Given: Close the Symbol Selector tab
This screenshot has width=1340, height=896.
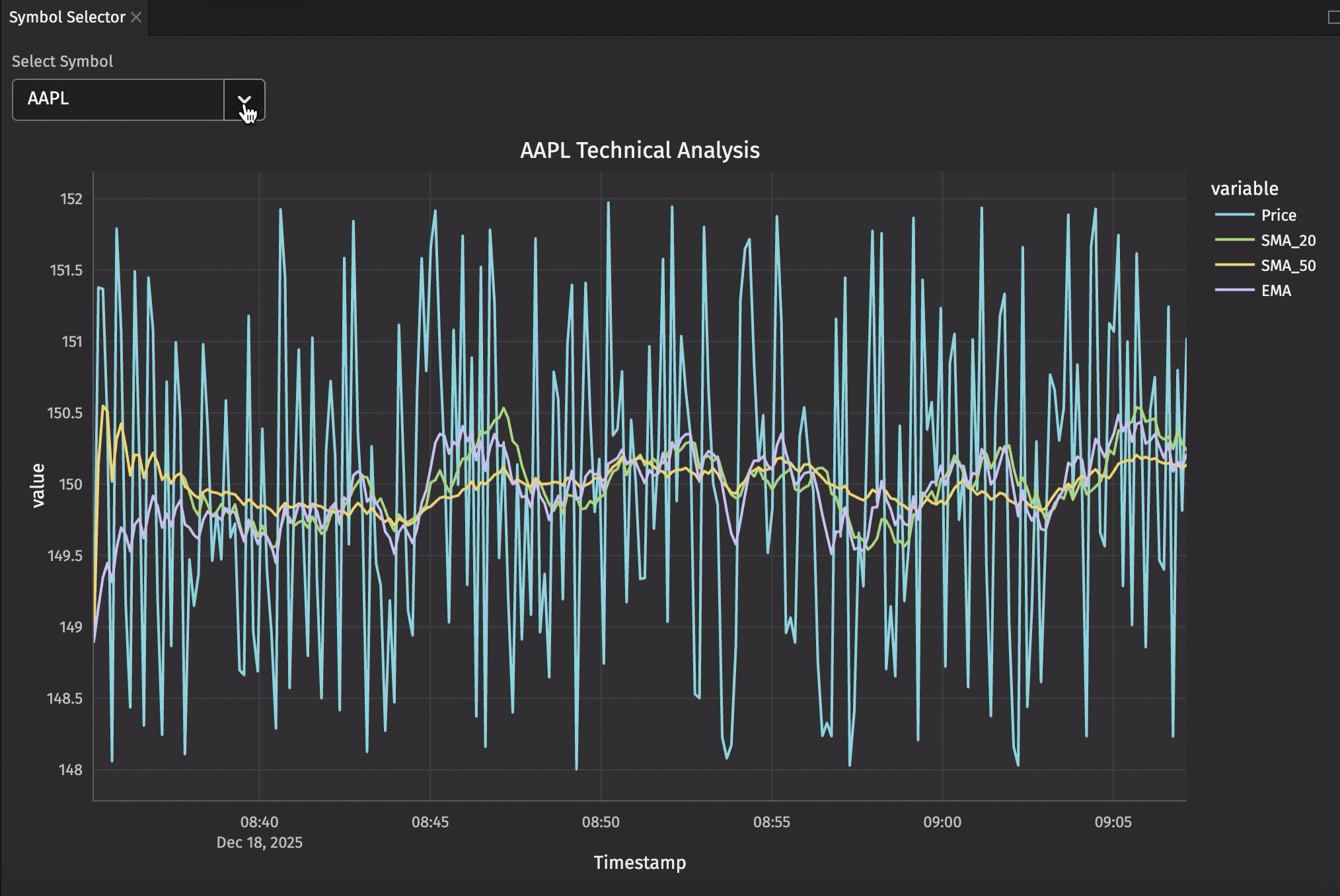Looking at the screenshot, I should point(136,17).
